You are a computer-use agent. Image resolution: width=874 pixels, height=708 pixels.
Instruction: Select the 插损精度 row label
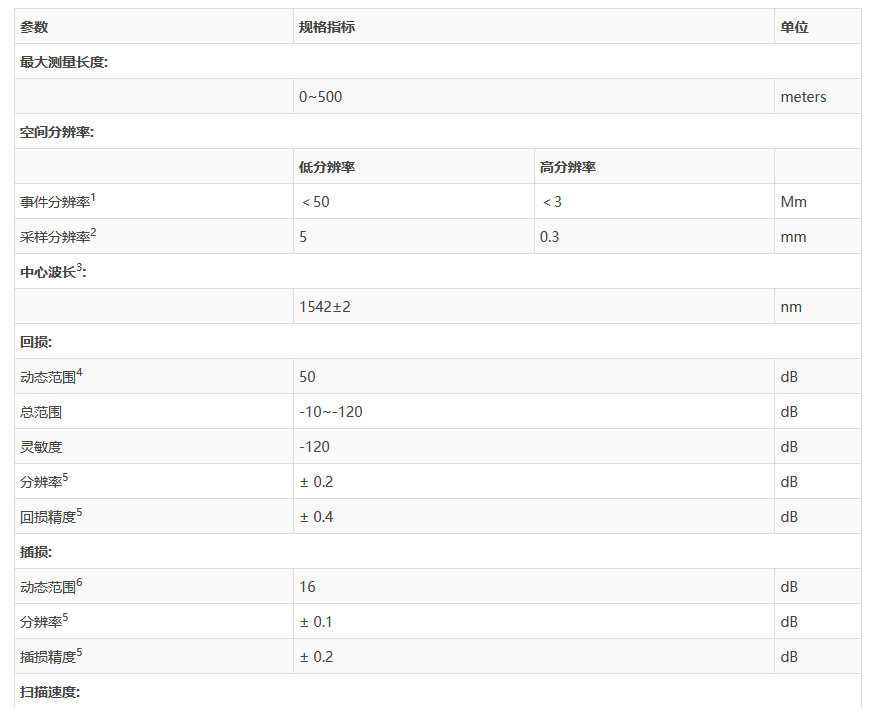[x=48, y=657]
